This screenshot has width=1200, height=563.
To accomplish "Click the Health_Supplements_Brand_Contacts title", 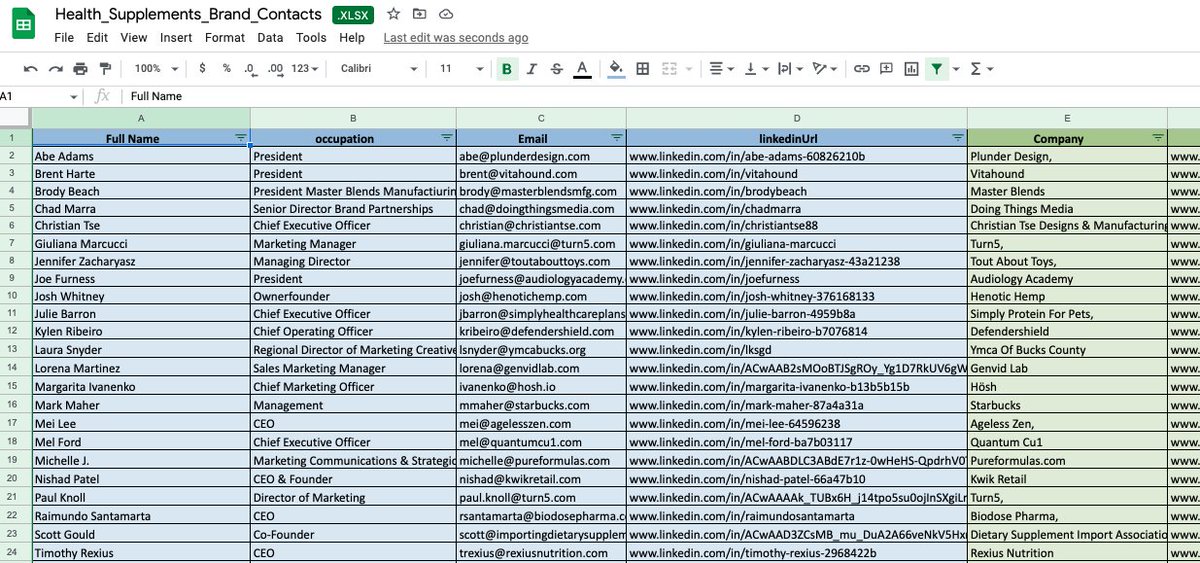I will point(188,14).
